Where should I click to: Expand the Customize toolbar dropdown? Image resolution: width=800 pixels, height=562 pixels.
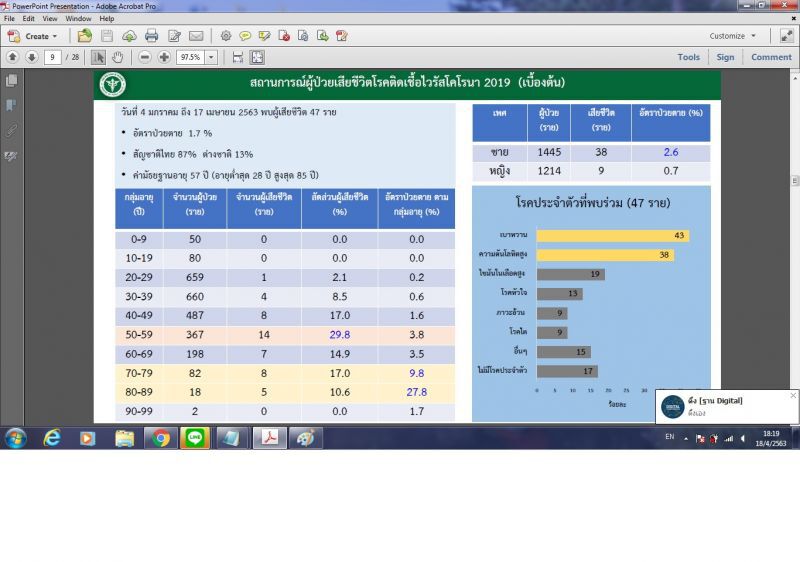[x=733, y=36]
